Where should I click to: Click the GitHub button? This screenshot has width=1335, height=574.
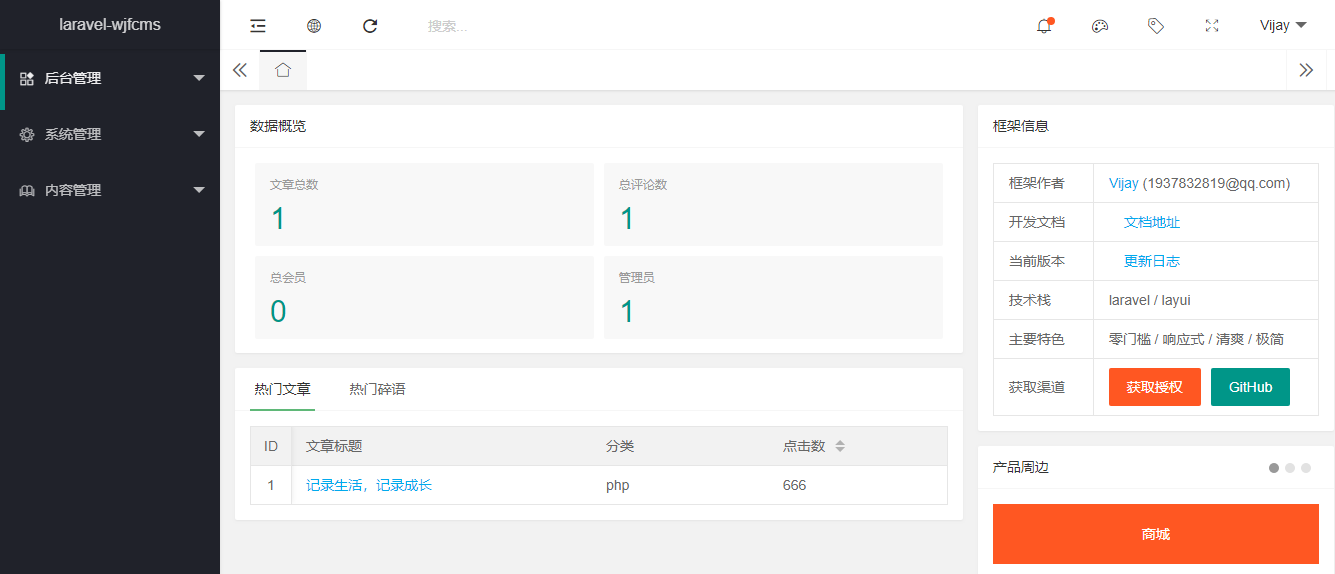pyautogui.click(x=1250, y=387)
